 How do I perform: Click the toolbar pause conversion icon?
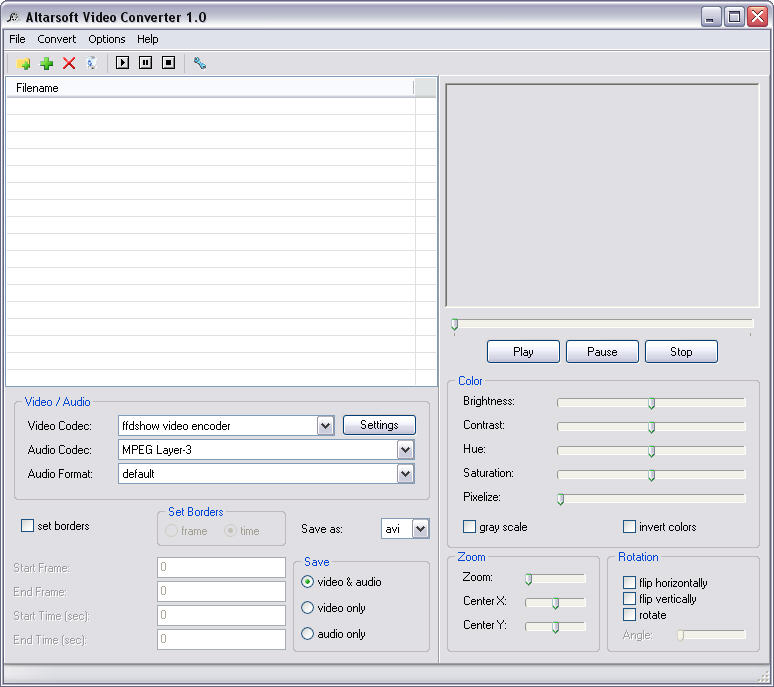click(x=145, y=63)
